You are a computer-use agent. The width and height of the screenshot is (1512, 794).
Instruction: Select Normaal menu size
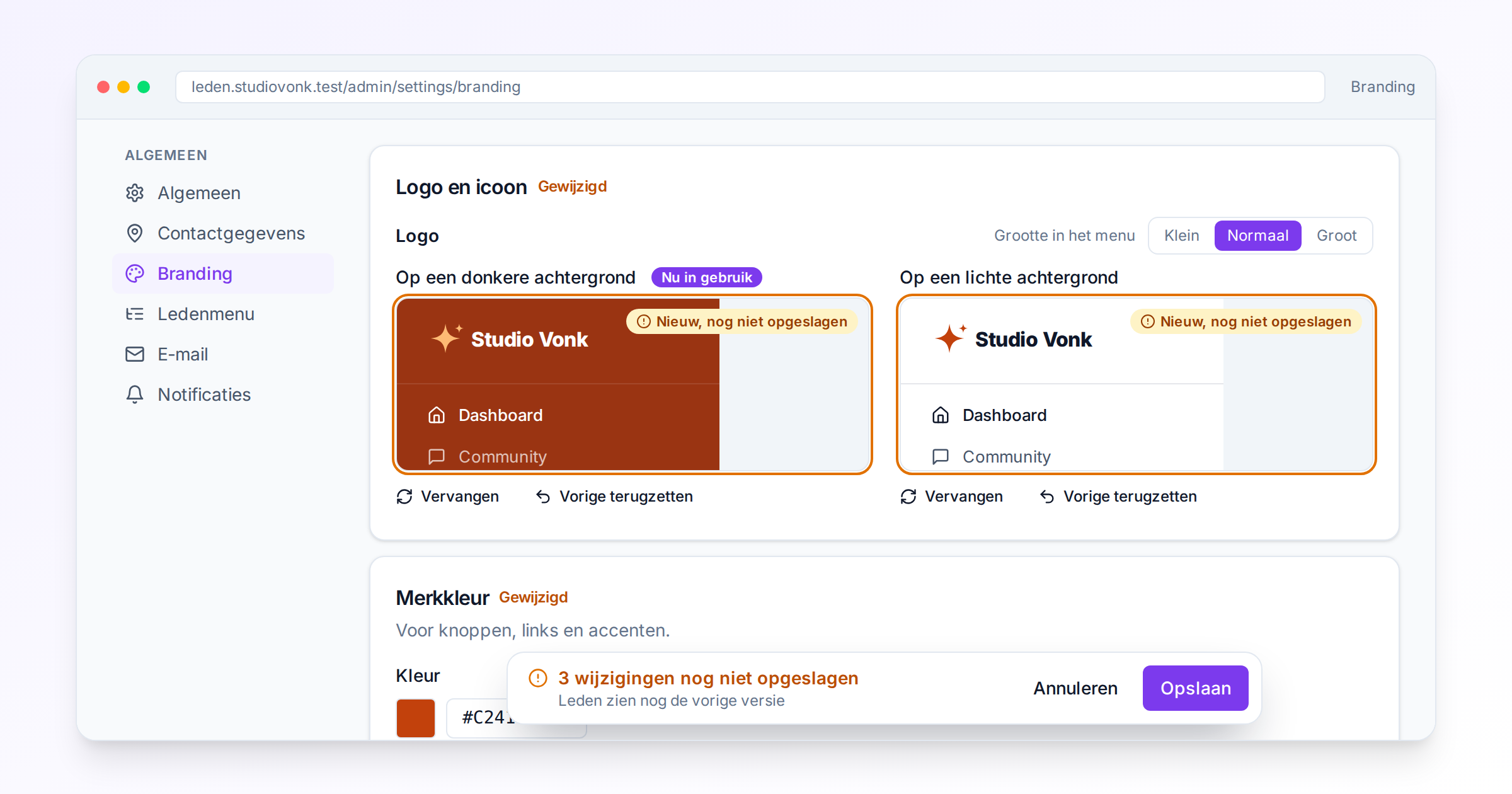1258,236
